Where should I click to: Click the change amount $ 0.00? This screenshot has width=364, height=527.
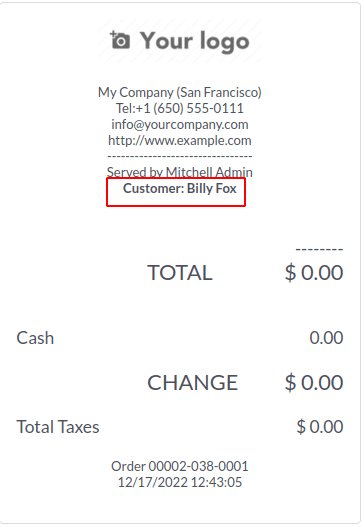[x=314, y=383]
